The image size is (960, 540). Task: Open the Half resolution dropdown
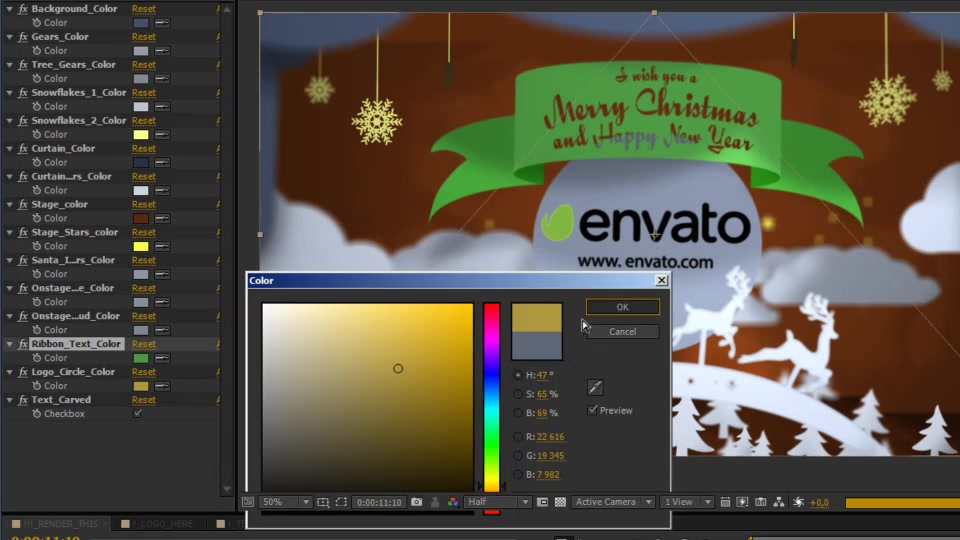pyautogui.click(x=497, y=502)
